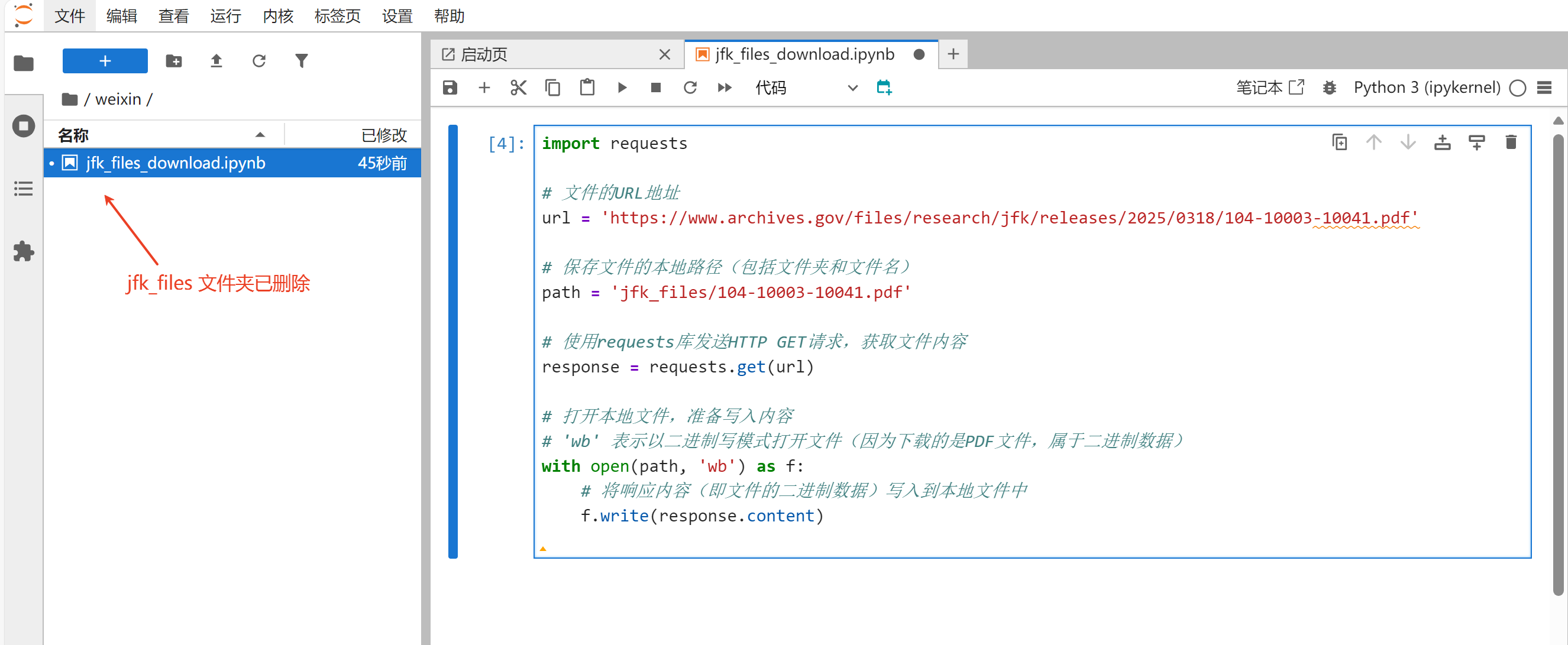Viewport: 1568px width, 645px height.
Task: Cut the selected cell with the scissors icon
Action: tap(518, 87)
